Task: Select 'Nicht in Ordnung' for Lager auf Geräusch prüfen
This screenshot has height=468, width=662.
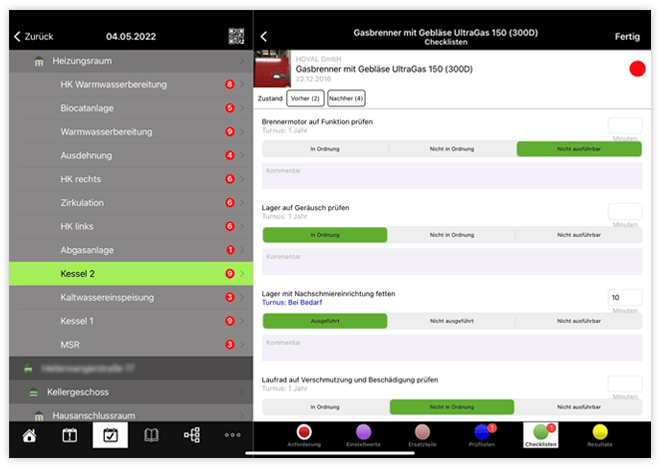Action: (452, 235)
